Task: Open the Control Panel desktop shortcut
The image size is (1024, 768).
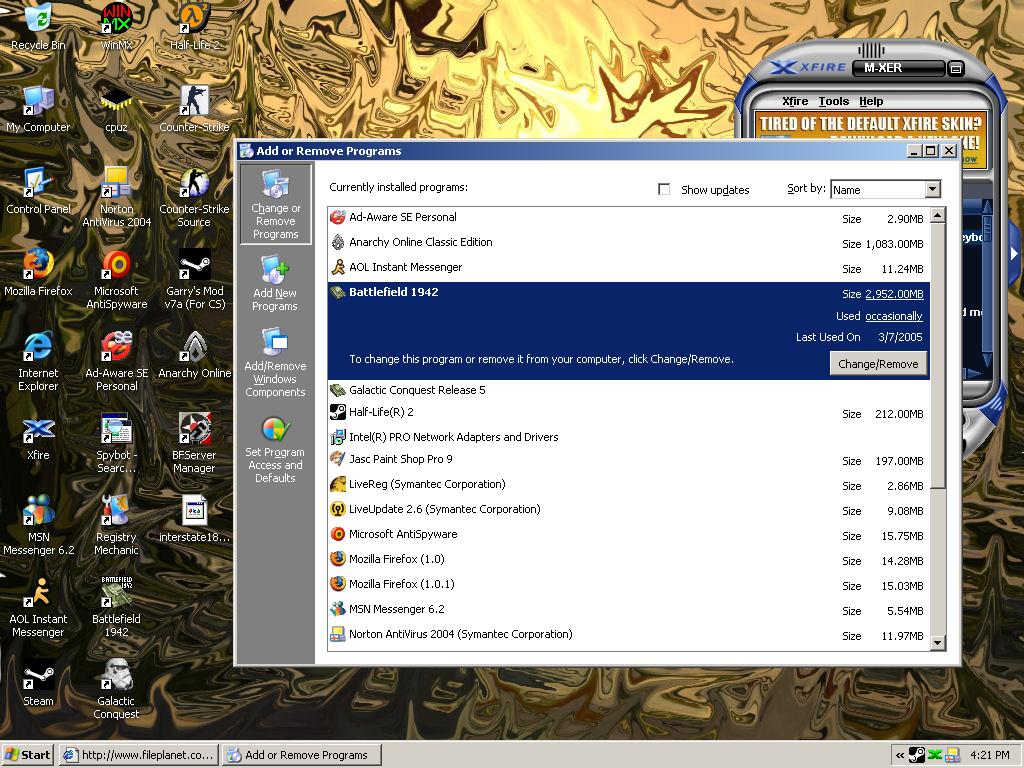Action: pos(38,191)
